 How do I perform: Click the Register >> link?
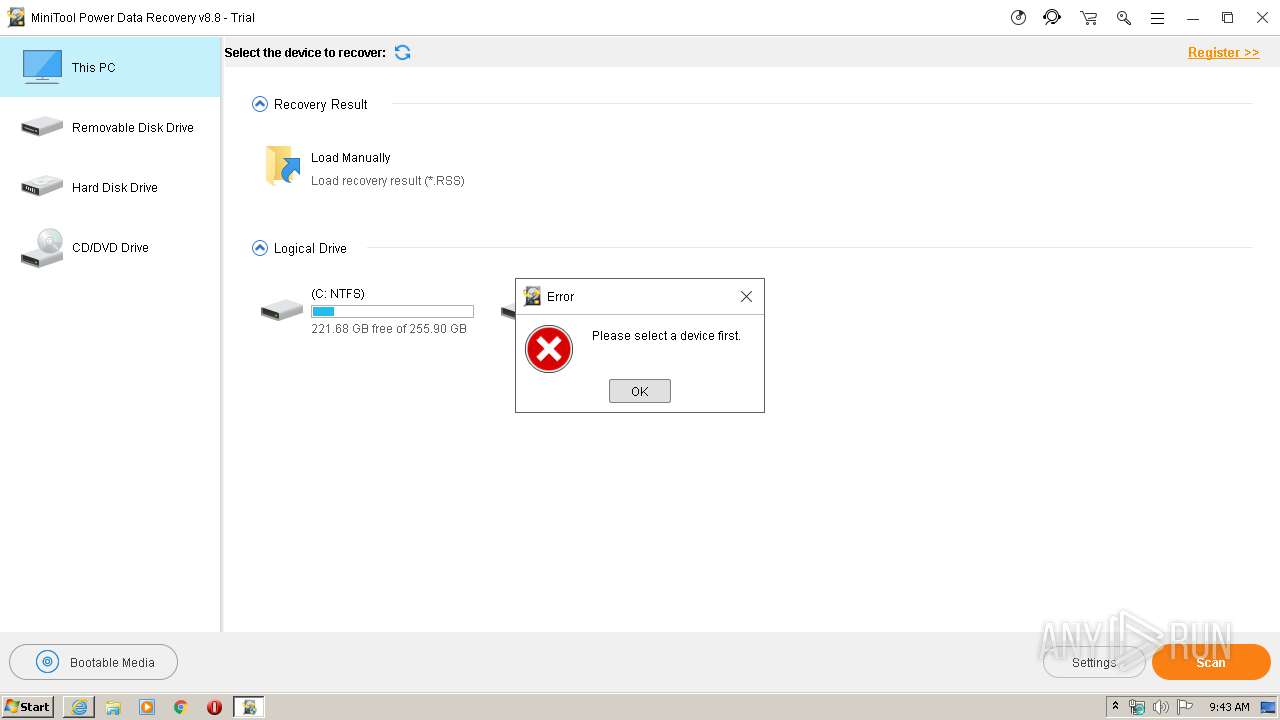coord(1223,53)
